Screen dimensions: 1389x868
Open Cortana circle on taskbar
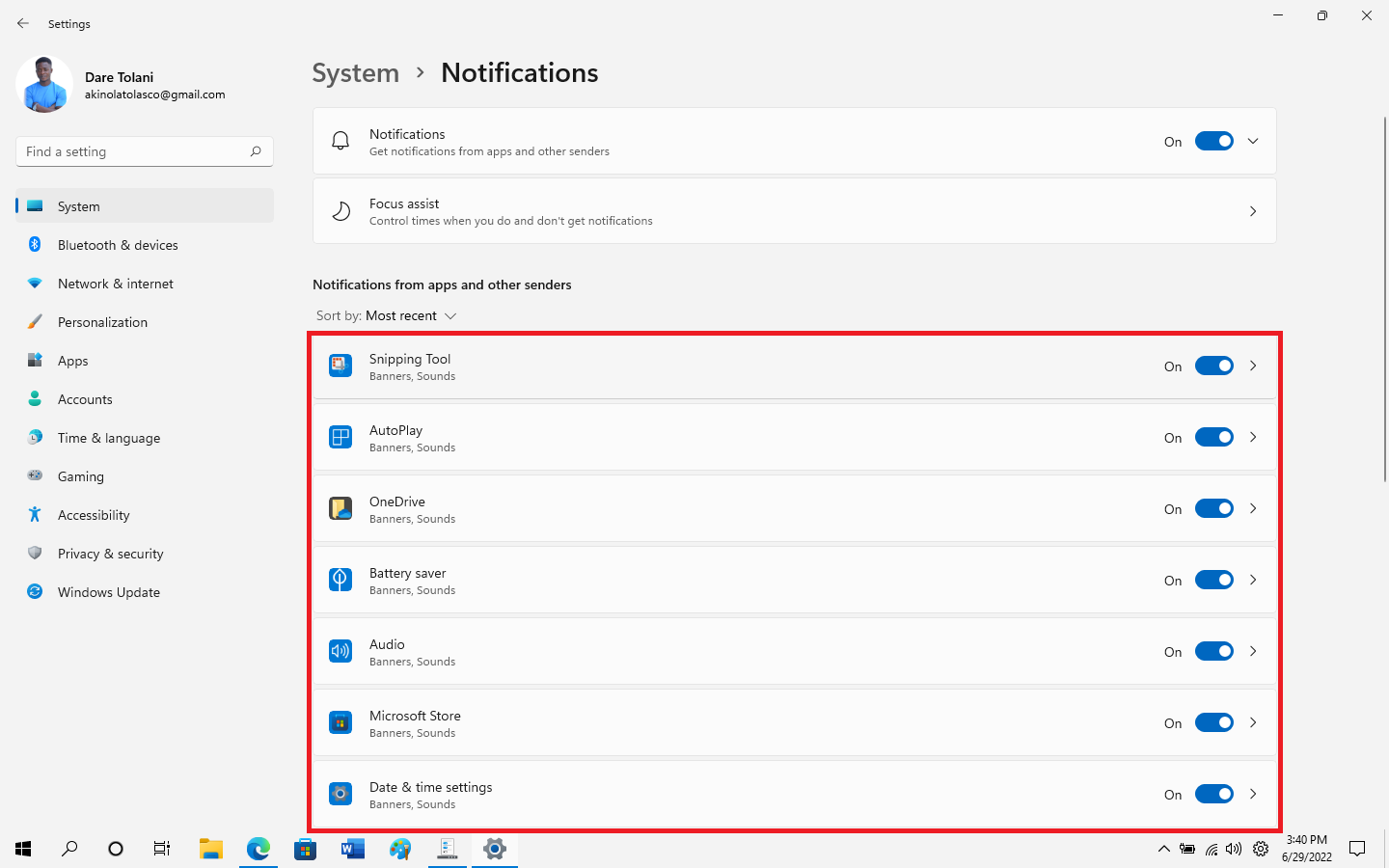pyautogui.click(x=116, y=849)
